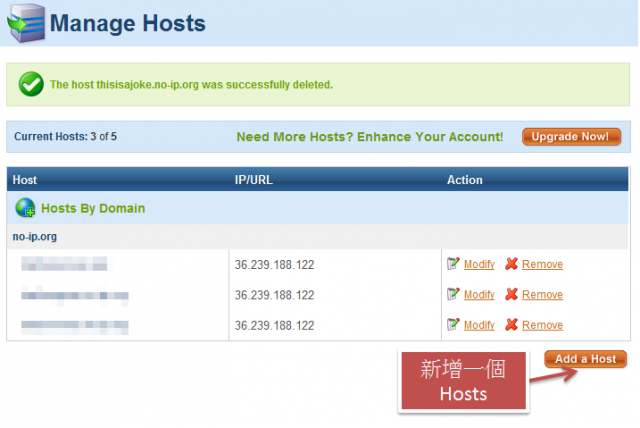
Task: Click the Add a Host button
Action: pos(585,359)
